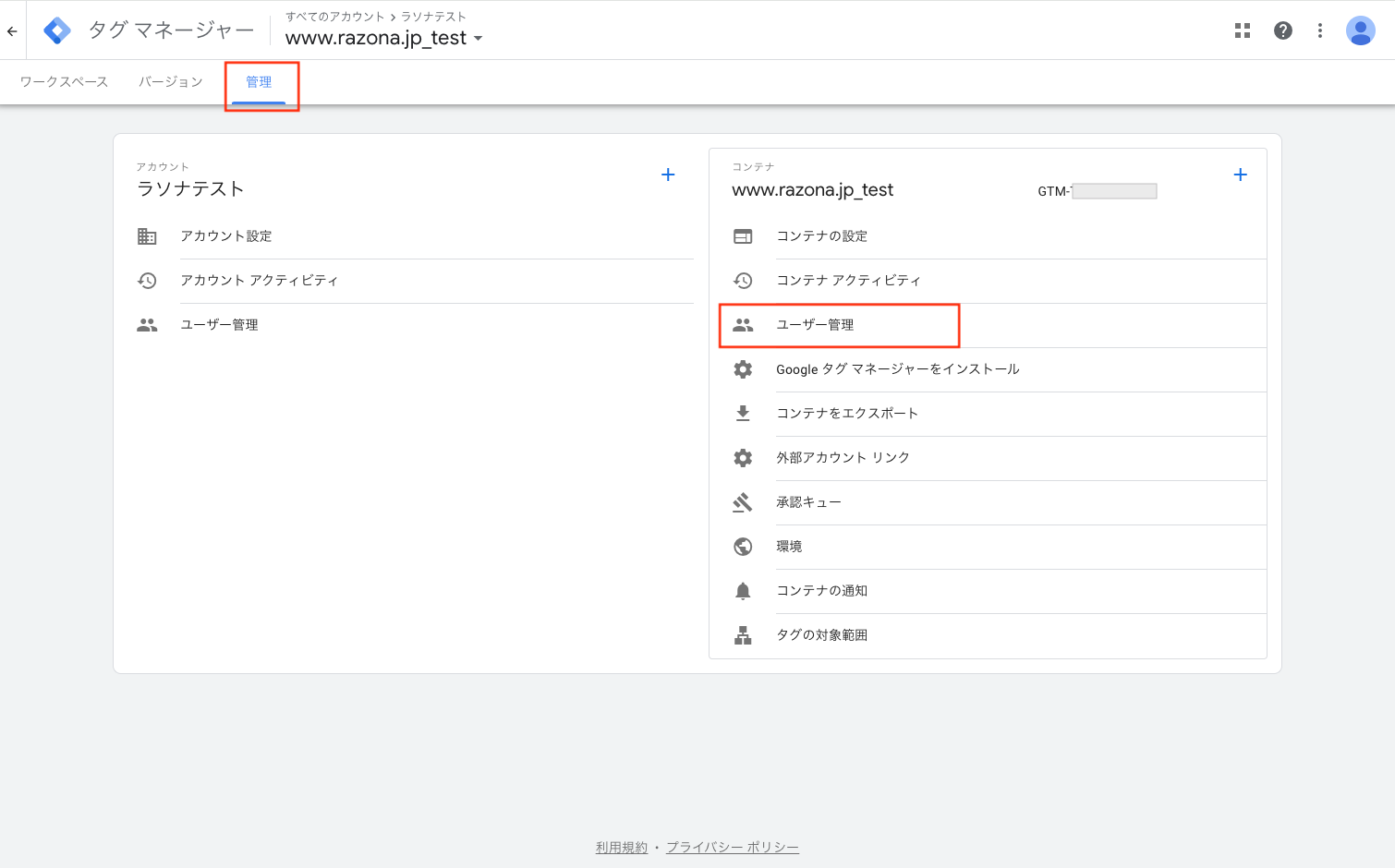Open アカウント設定 link
Screen dimensions: 1395x868
pyautogui.click(x=226, y=236)
